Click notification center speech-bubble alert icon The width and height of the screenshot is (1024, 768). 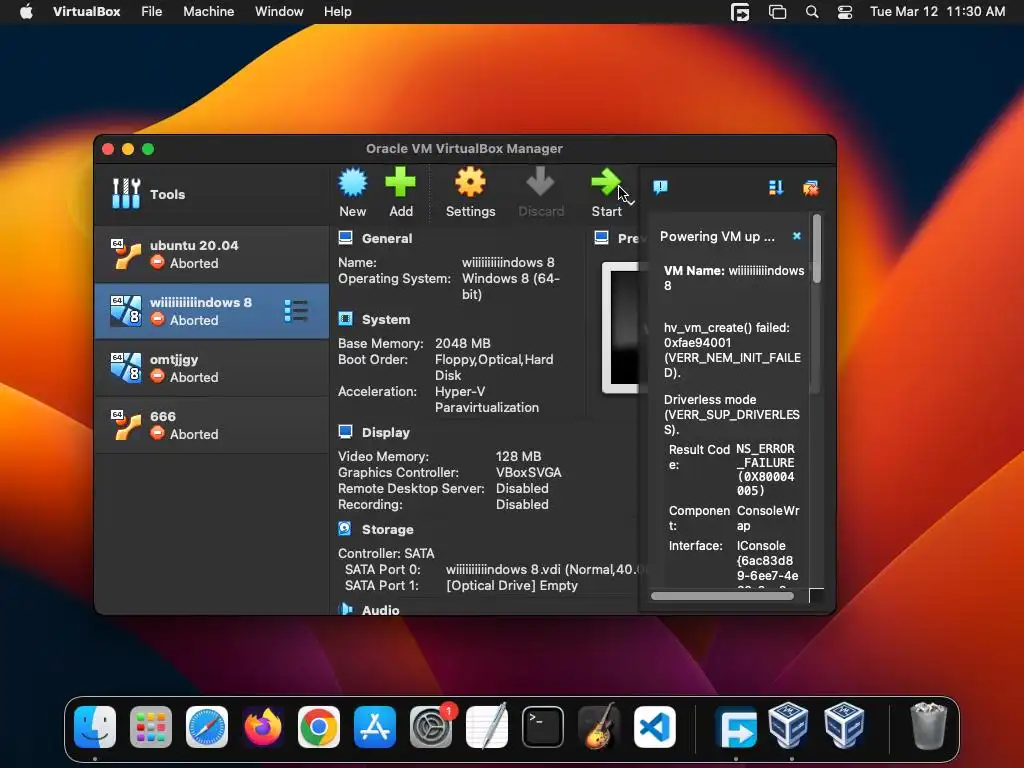[x=660, y=188]
